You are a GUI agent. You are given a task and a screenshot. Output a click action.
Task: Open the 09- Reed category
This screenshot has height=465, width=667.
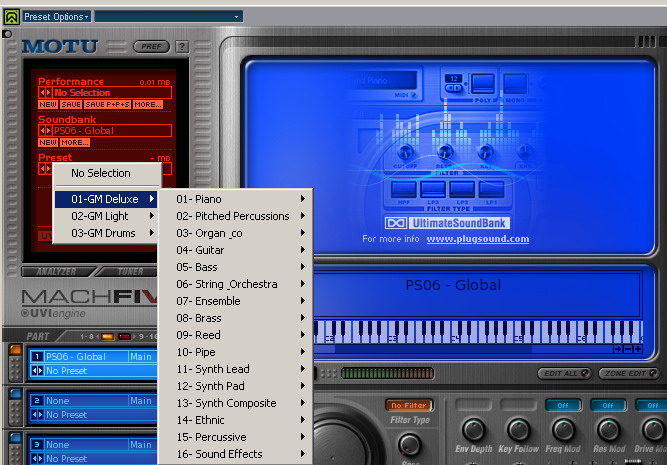coord(235,335)
